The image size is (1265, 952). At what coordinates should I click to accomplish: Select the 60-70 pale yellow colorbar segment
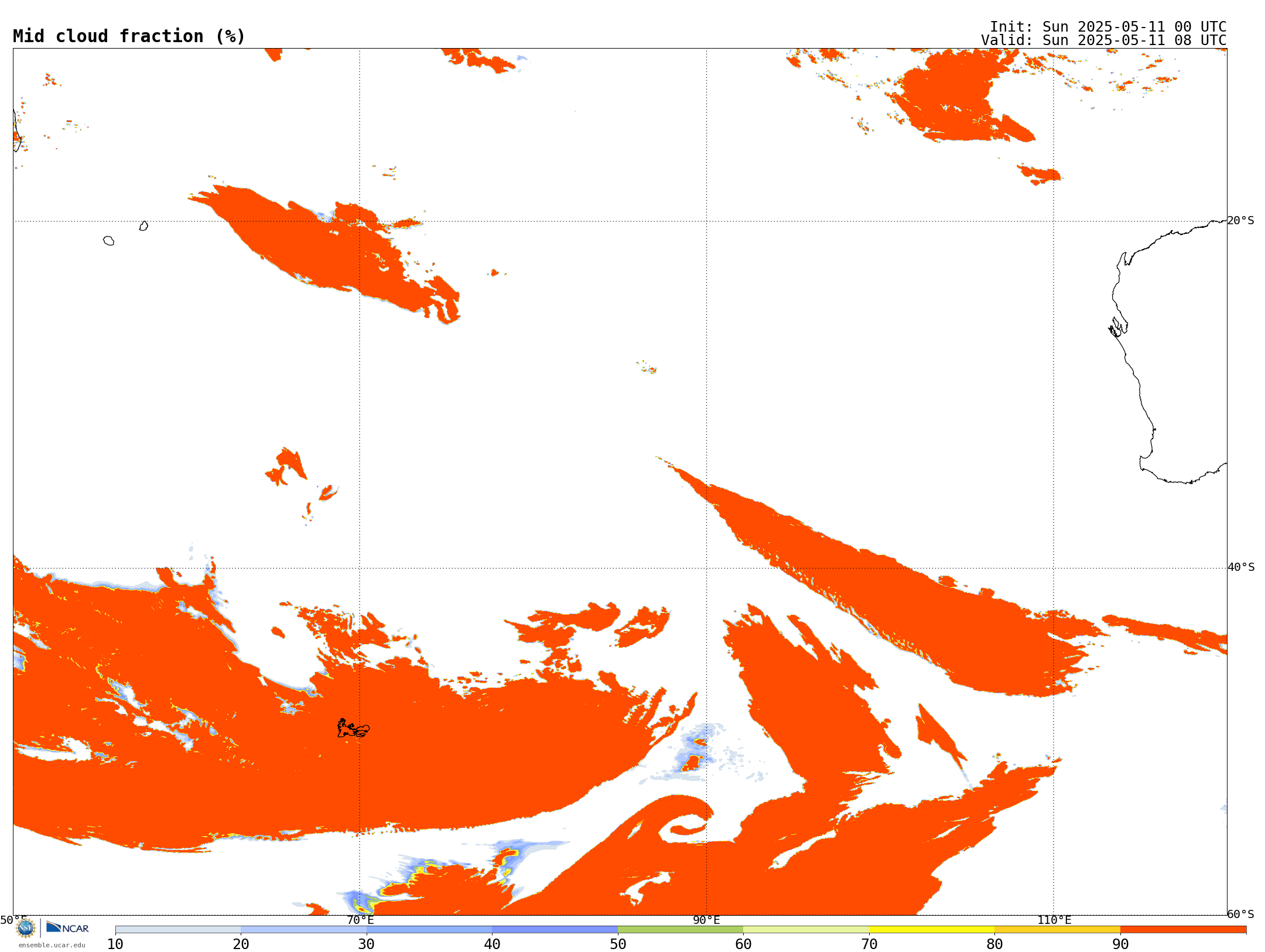click(x=806, y=930)
